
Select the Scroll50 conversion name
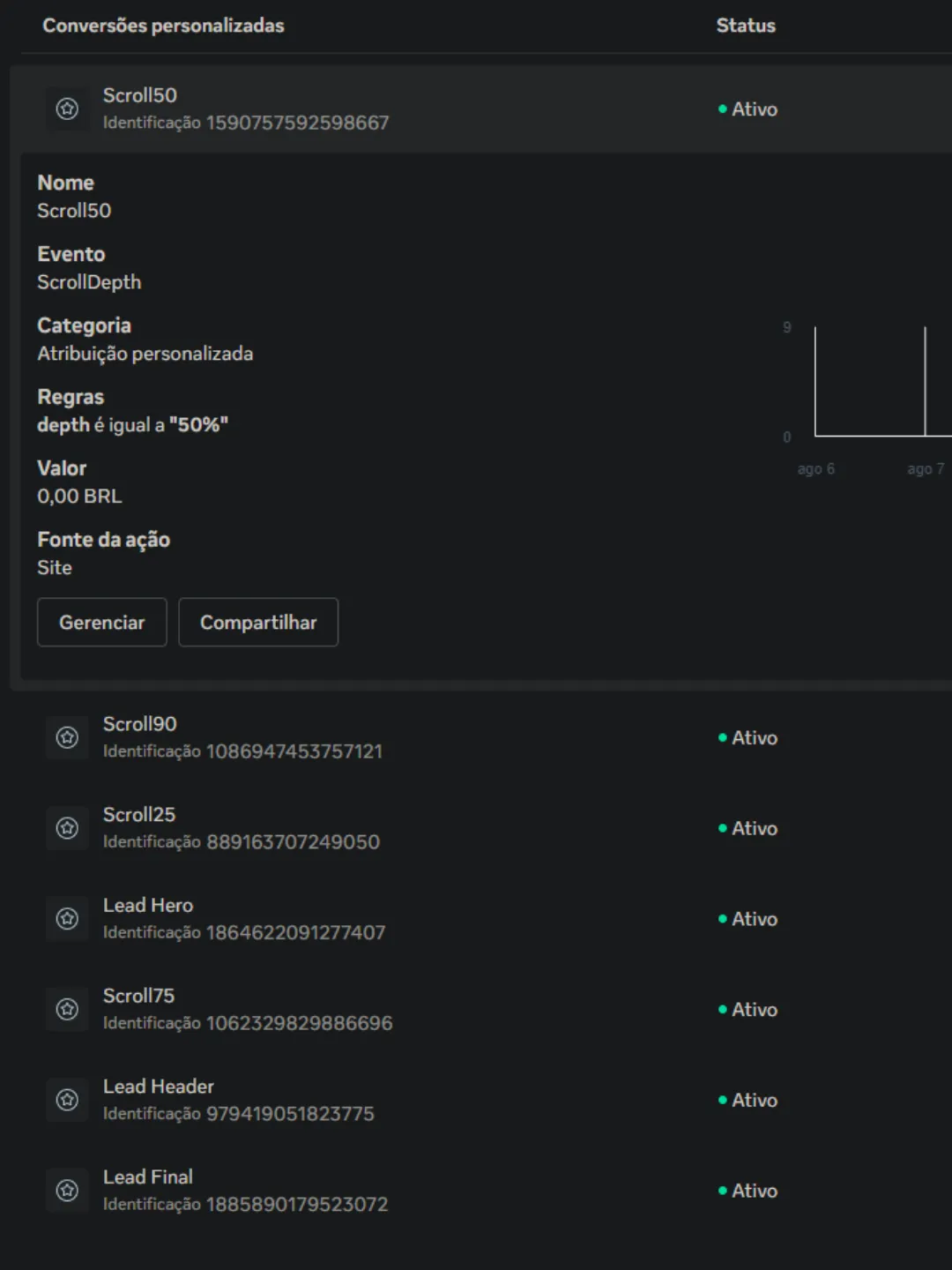(x=140, y=95)
